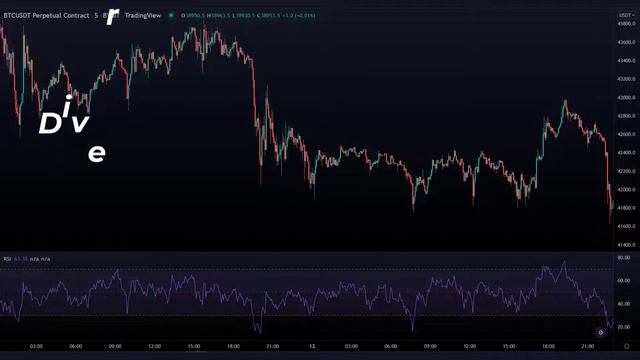Open the USDT currency dropdown
Viewport: 640px width, 360px height.
[627, 15]
